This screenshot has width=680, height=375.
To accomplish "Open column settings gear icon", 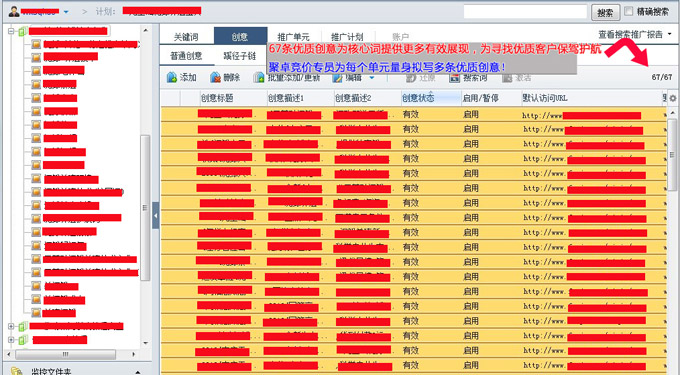I will tap(673, 98).
